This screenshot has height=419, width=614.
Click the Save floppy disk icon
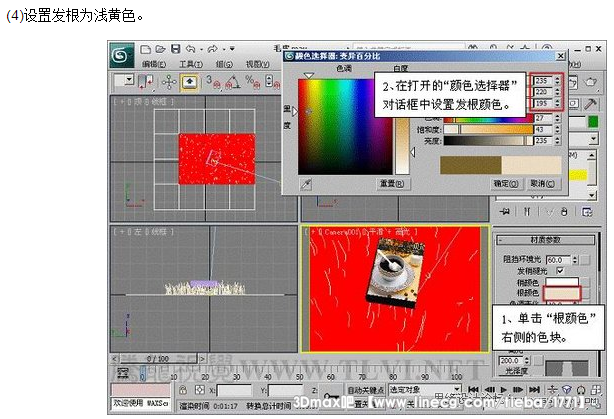click(x=176, y=49)
